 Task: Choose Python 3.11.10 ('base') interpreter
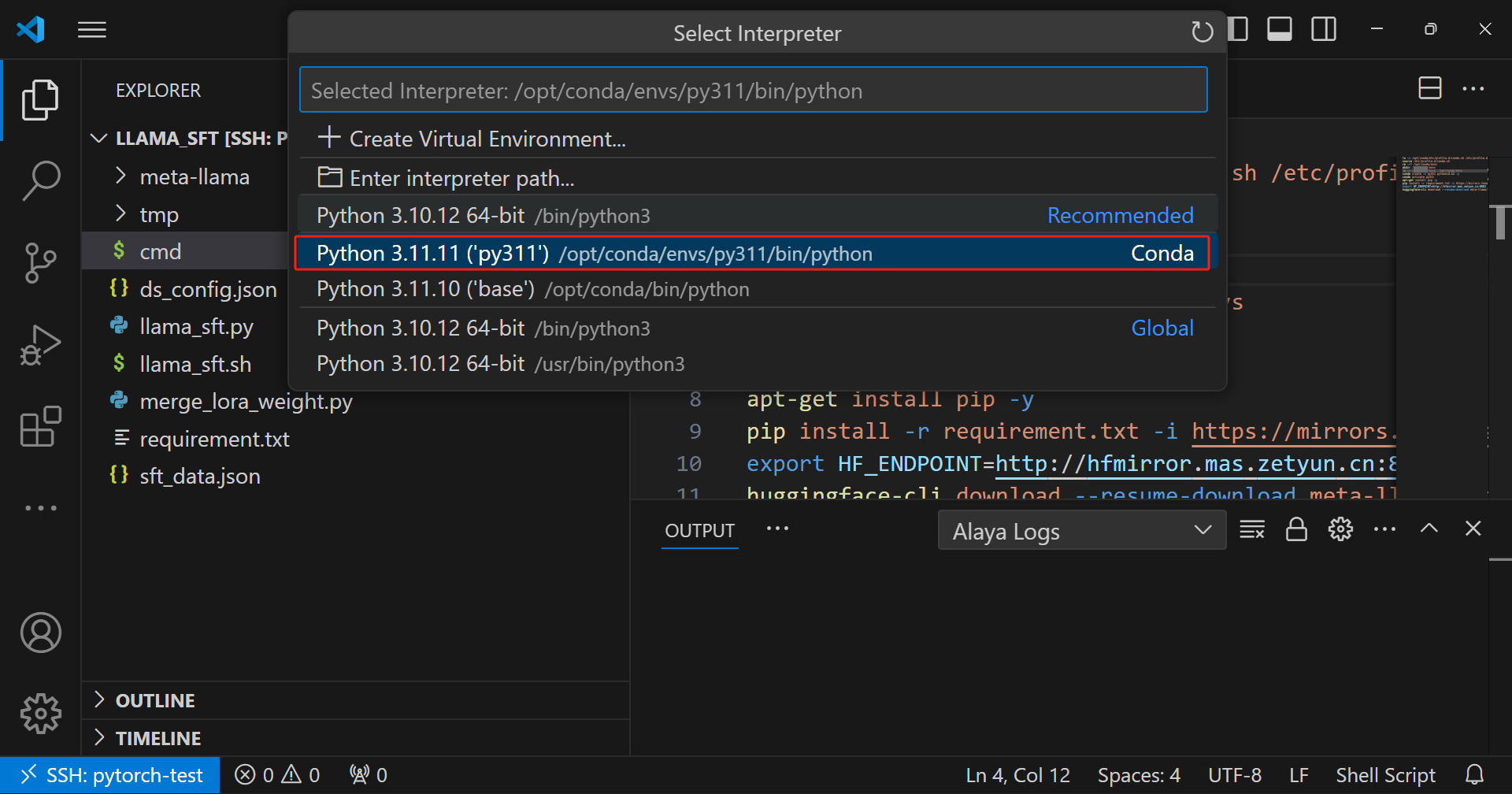point(532,289)
